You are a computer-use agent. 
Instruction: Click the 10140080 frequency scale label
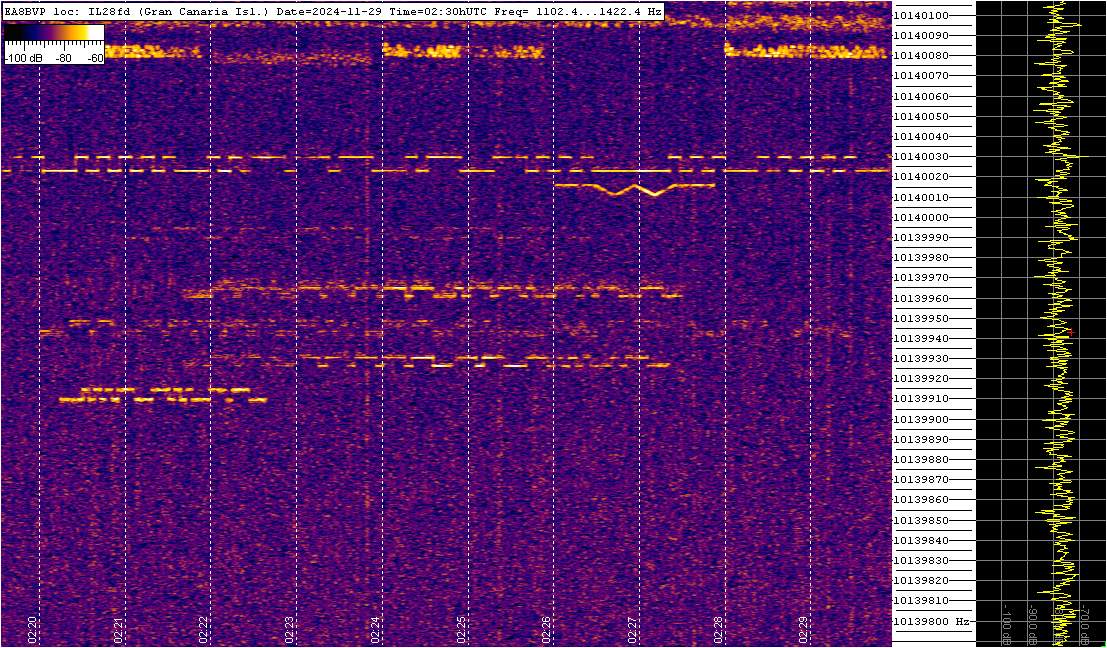point(921,56)
